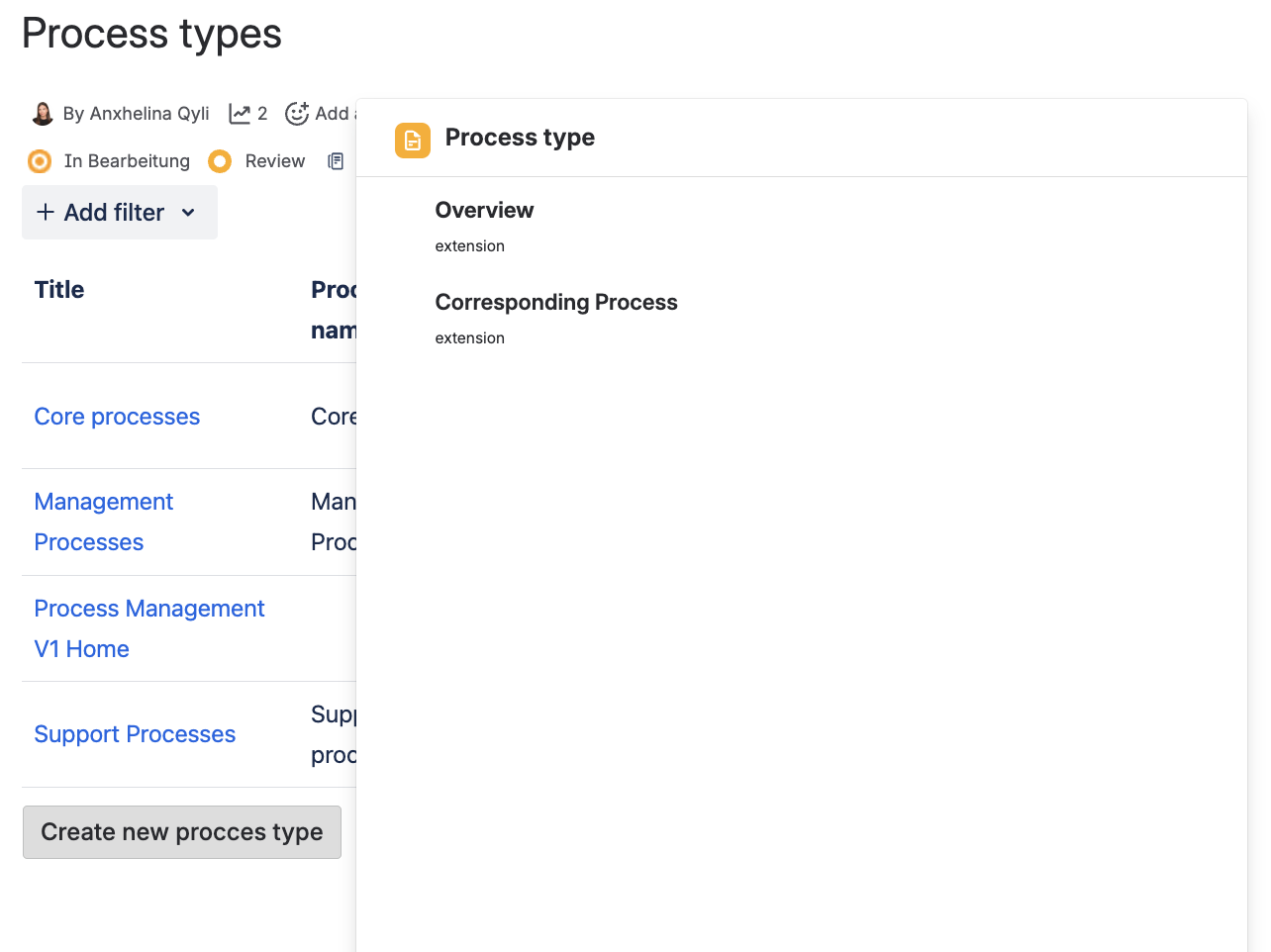The image size is (1271, 952).
Task: Expand the Add filter dropdown chevron
Action: pyautogui.click(x=188, y=213)
